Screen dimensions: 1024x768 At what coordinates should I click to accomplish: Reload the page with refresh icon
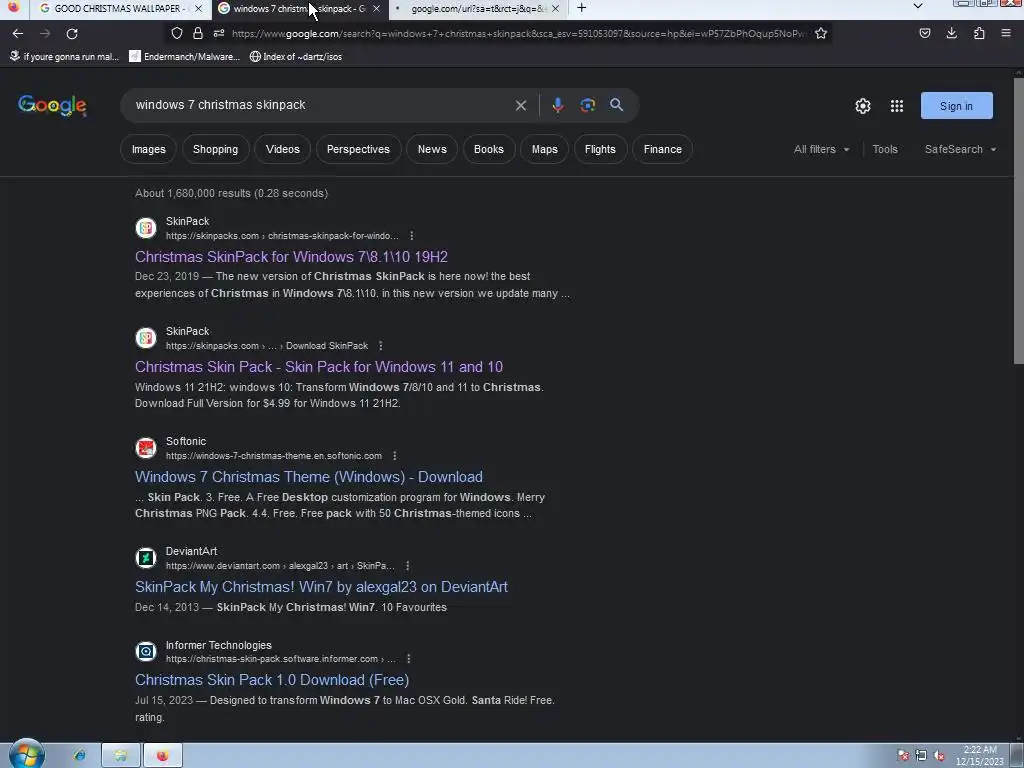[x=72, y=33]
